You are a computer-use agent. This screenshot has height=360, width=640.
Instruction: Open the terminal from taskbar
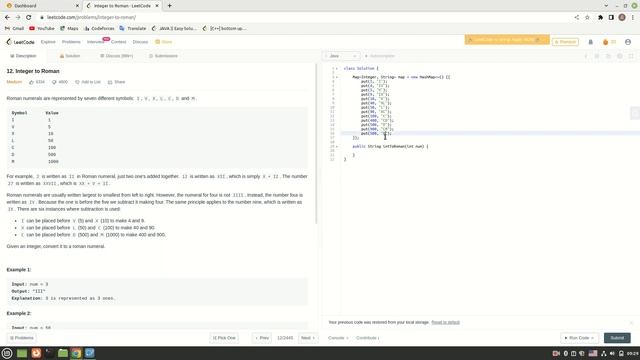click(49, 353)
